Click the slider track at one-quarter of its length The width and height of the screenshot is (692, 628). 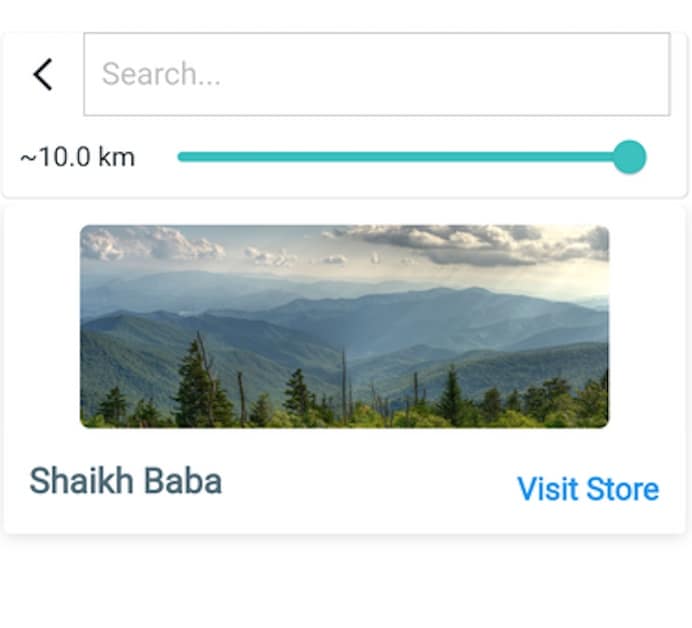click(x=292, y=157)
